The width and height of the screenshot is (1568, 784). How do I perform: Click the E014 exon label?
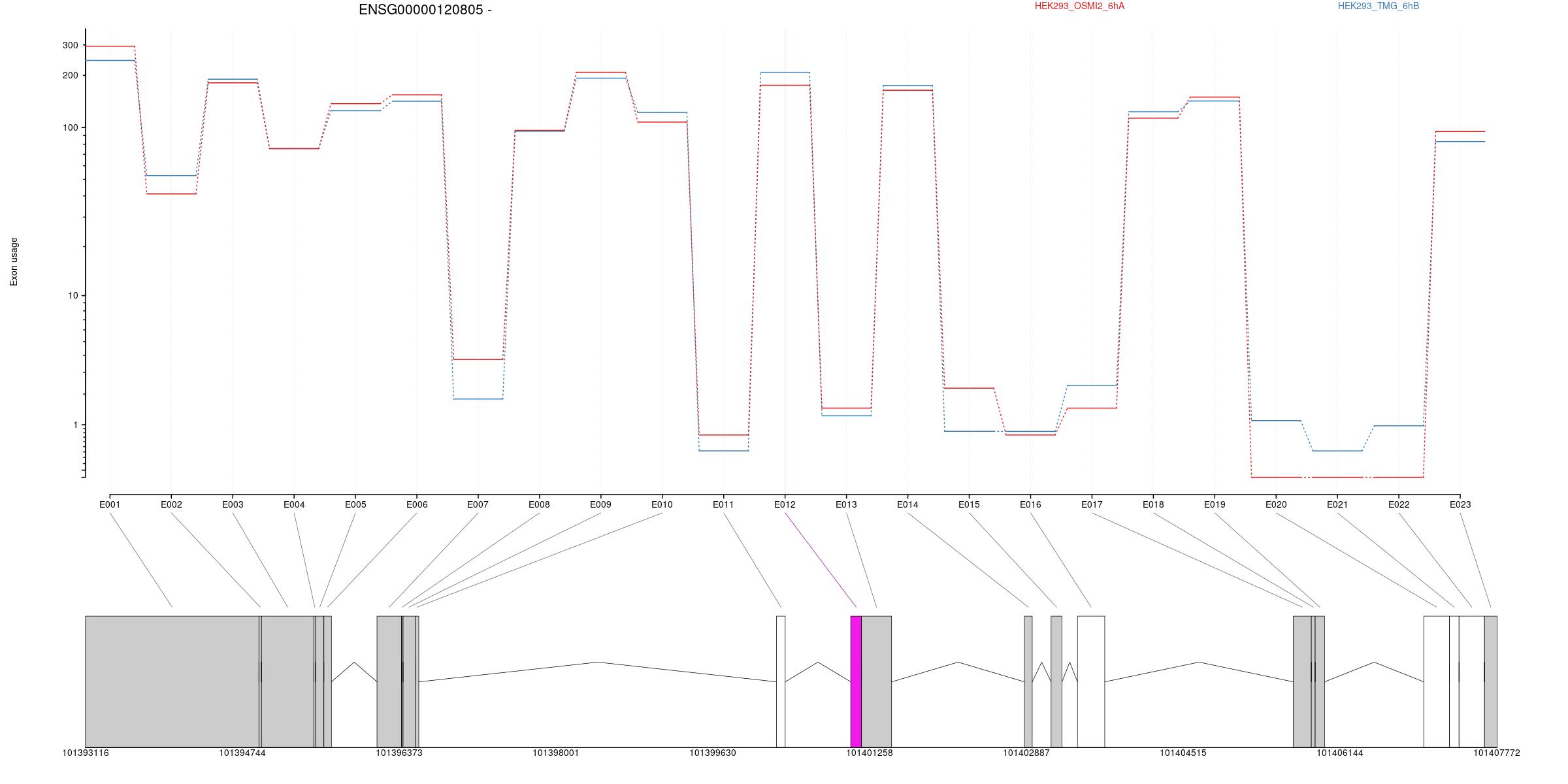(x=907, y=504)
